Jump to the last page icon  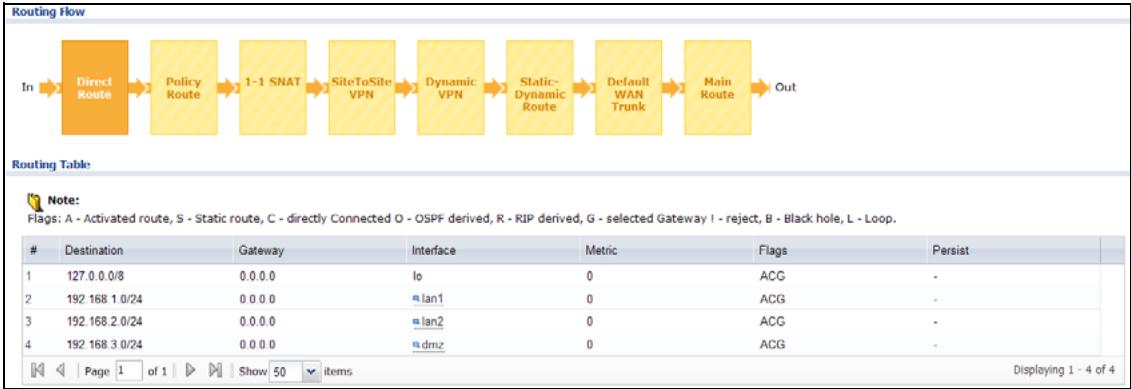(x=214, y=371)
